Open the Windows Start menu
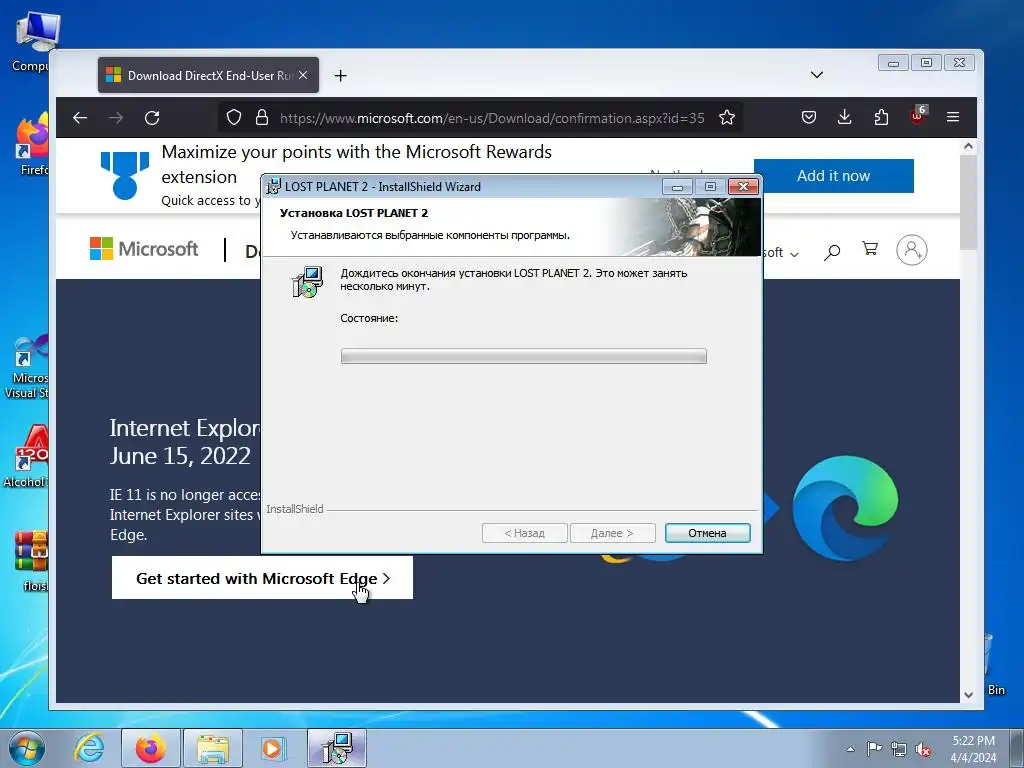Screen dimensions: 1024x768 26,748
